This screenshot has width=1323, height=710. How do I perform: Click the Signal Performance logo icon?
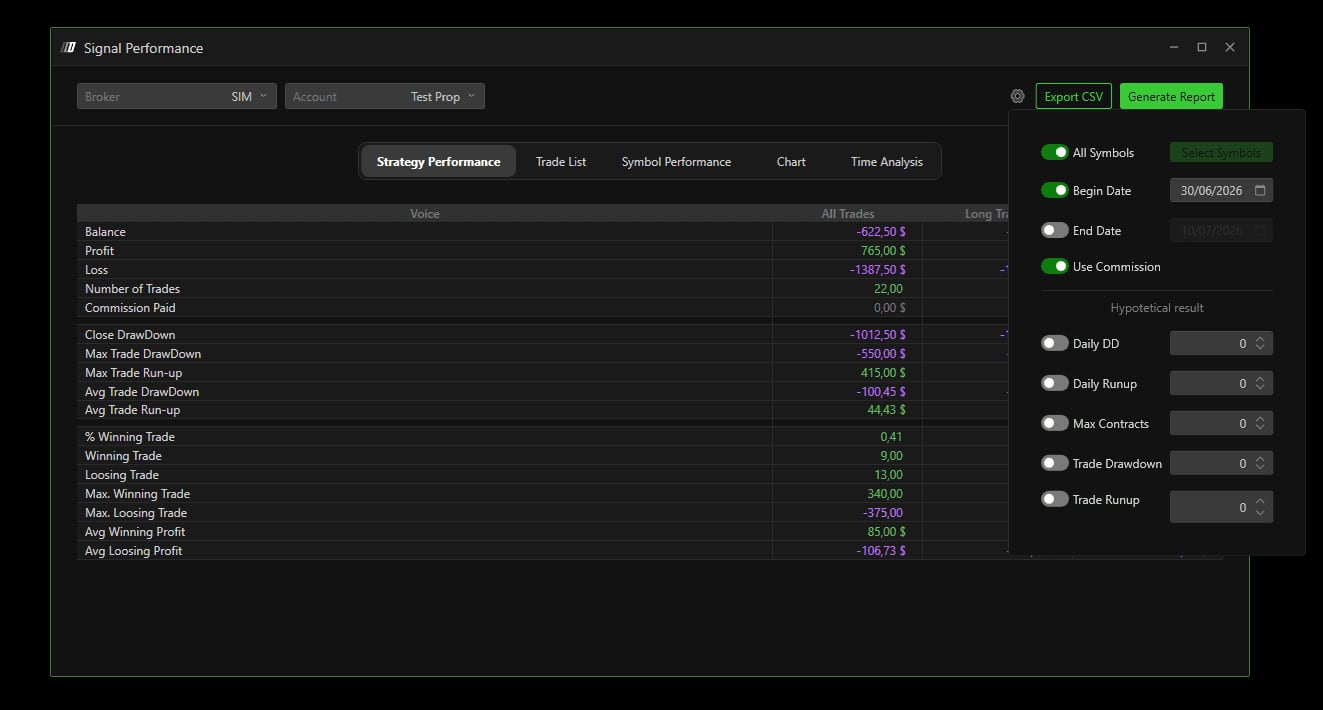point(68,47)
